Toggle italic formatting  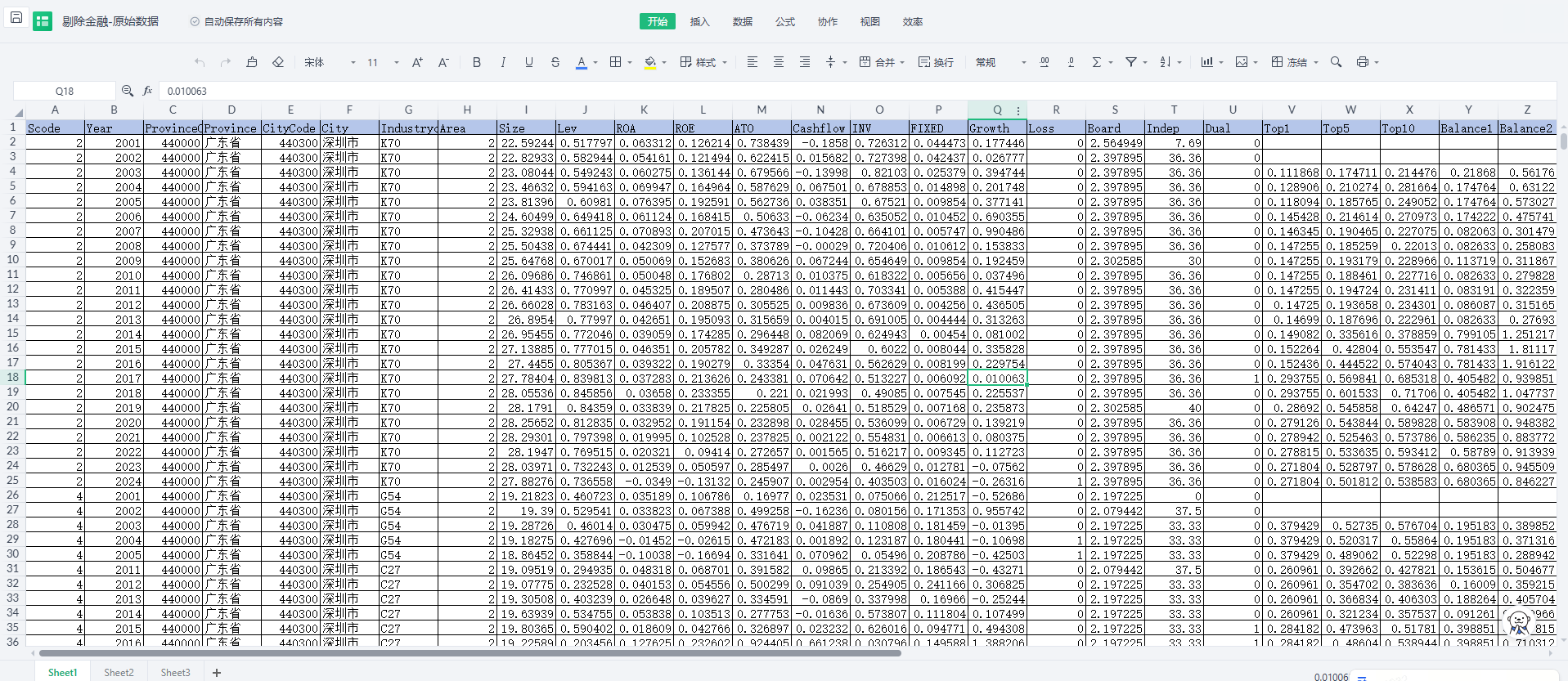(x=503, y=62)
